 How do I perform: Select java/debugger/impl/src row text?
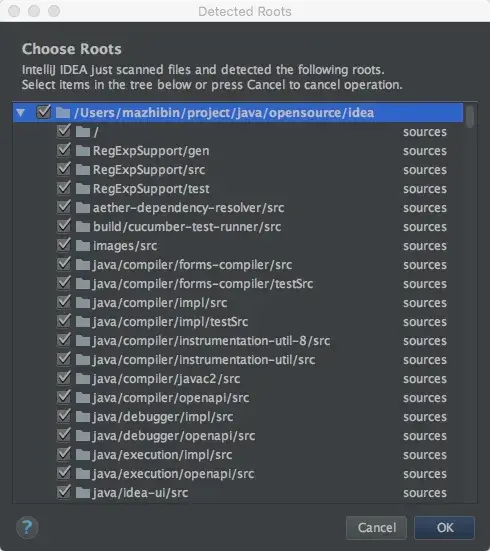point(163,417)
